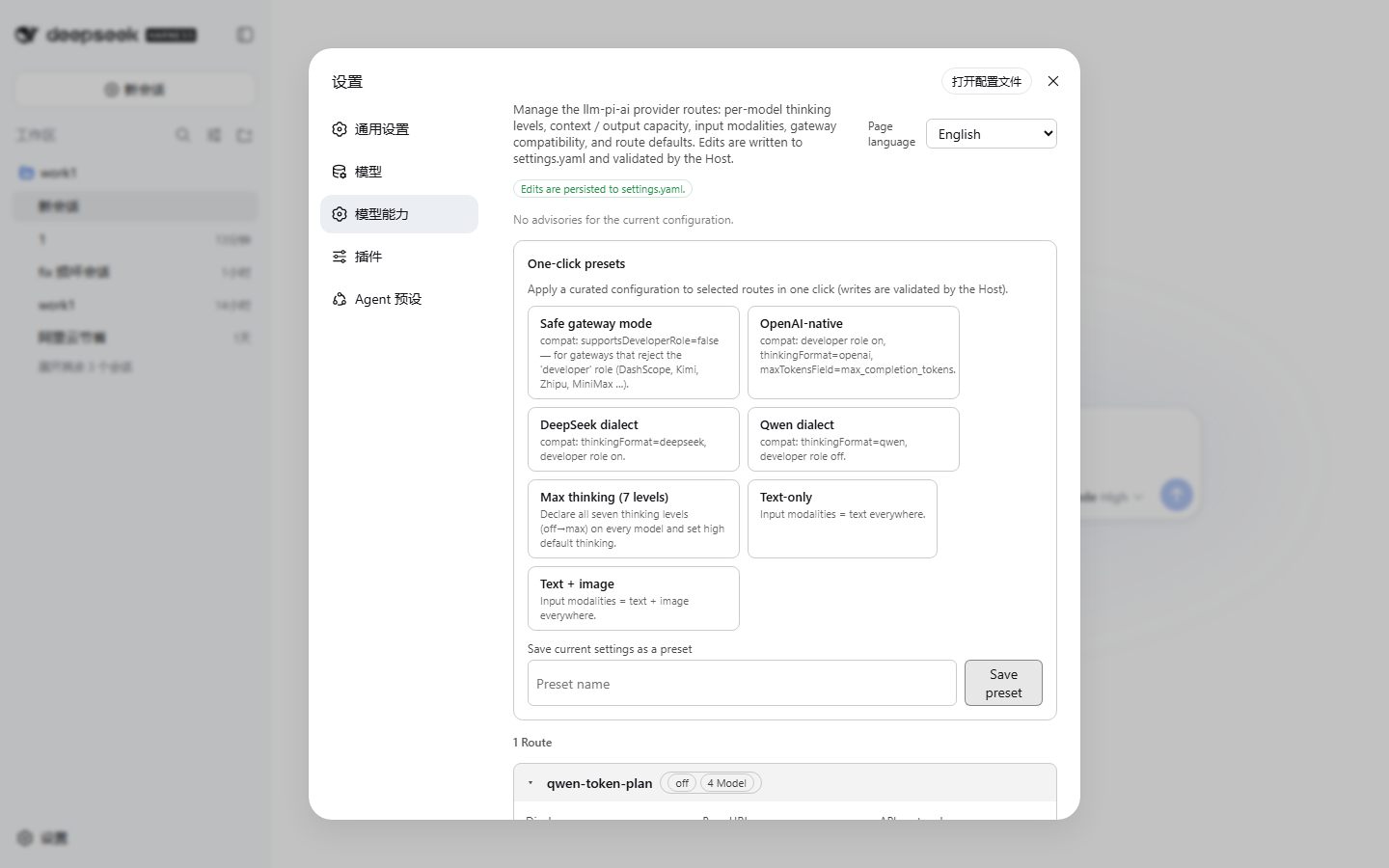Click the 打开配置文件 button

pyautogui.click(x=987, y=81)
